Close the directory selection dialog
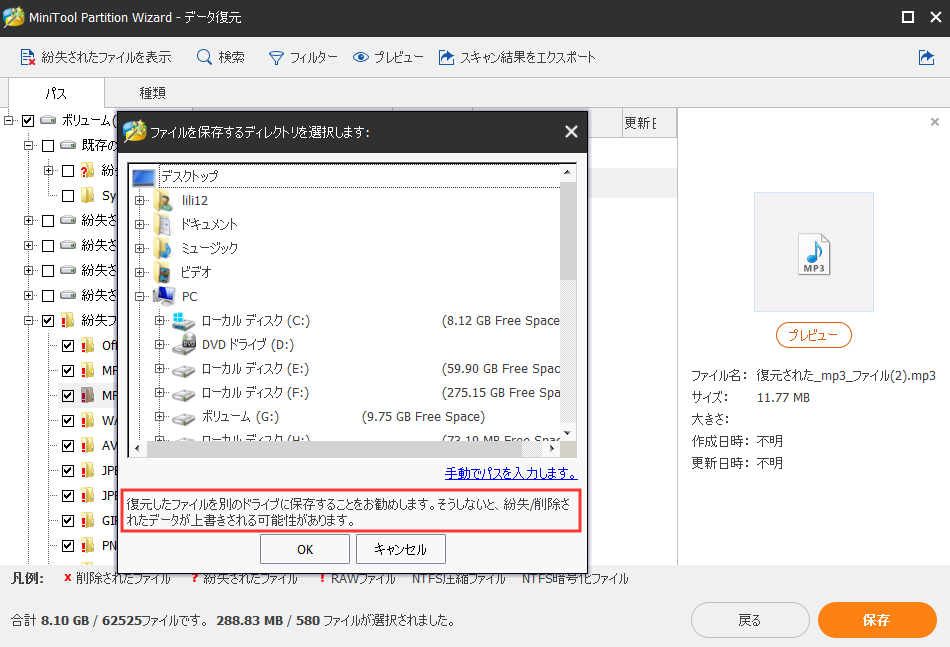This screenshot has height=647, width=950. pos(571,131)
